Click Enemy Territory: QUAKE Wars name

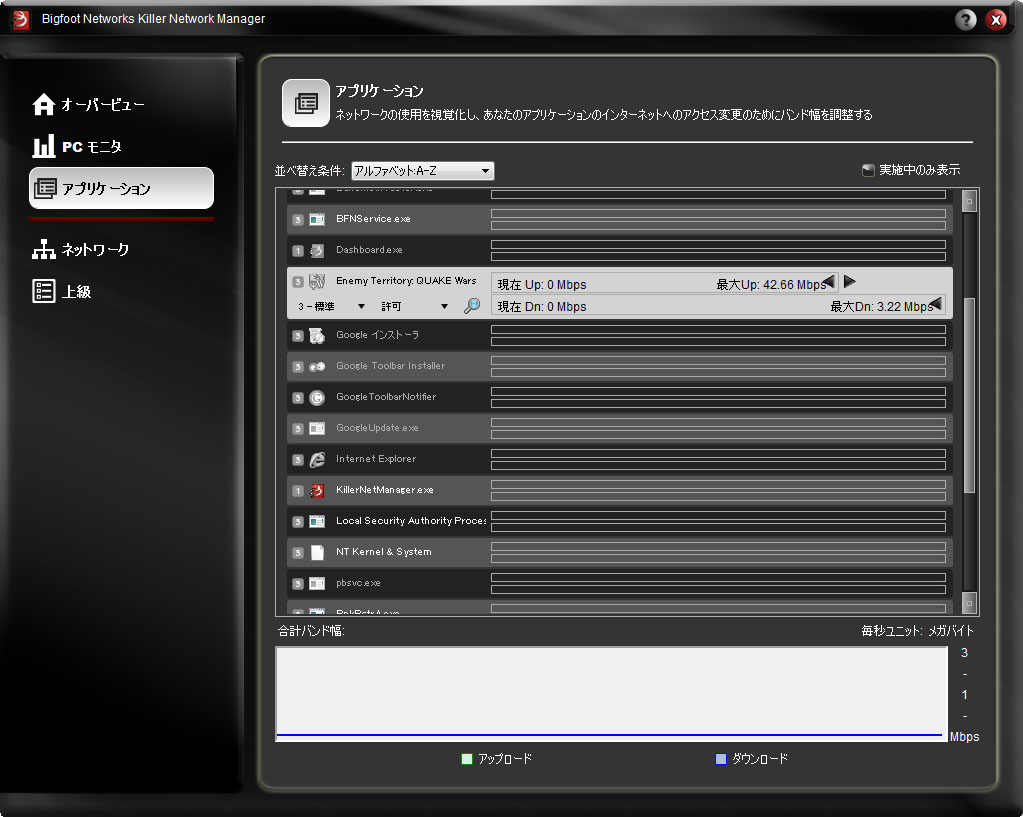pyautogui.click(x=406, y=281)
